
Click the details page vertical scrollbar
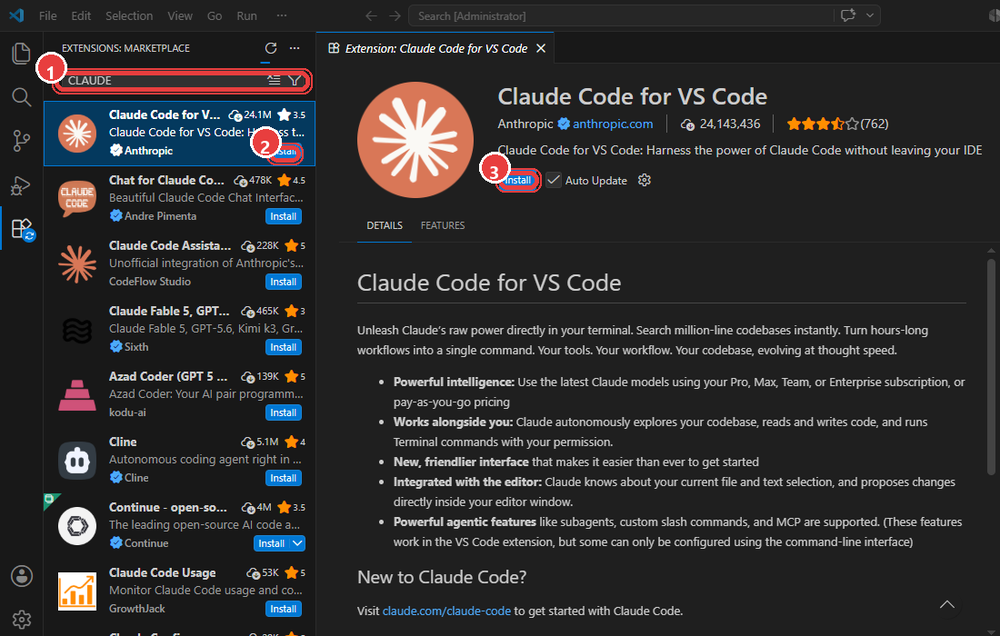coord(990,367)
